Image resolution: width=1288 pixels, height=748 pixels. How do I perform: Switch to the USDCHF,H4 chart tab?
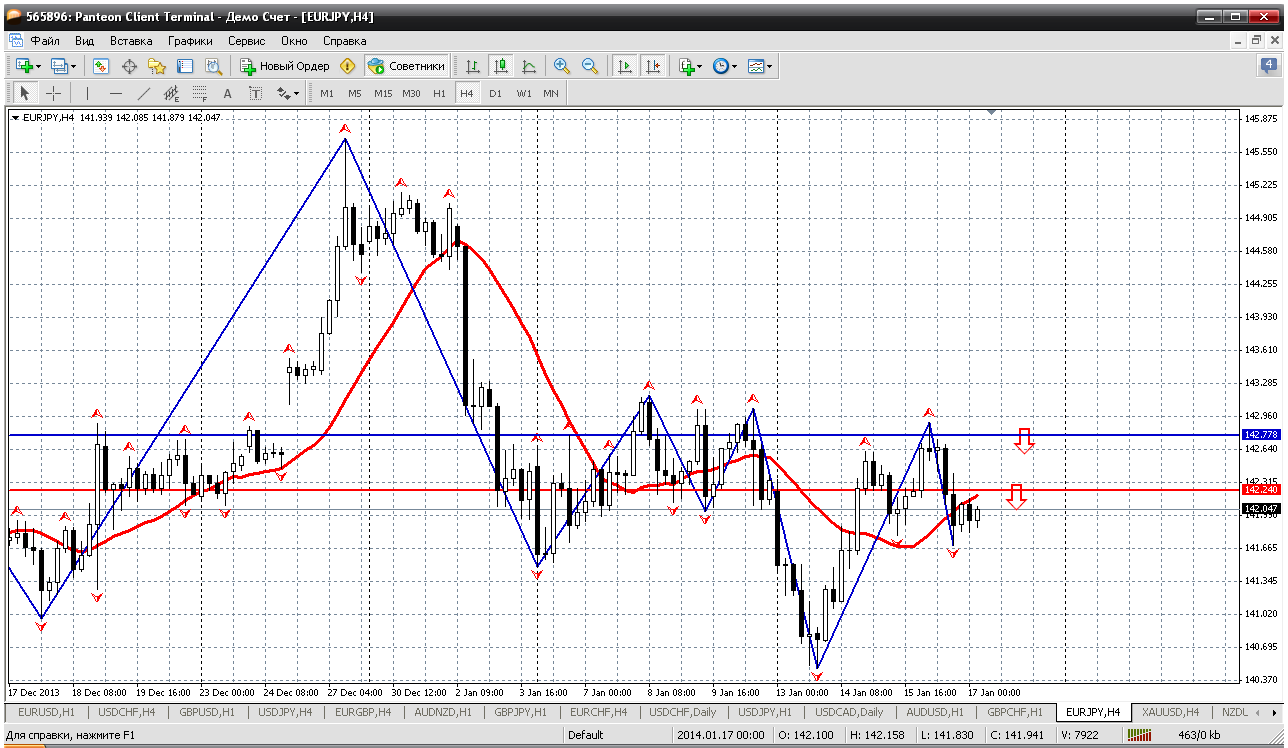[128, 712]
